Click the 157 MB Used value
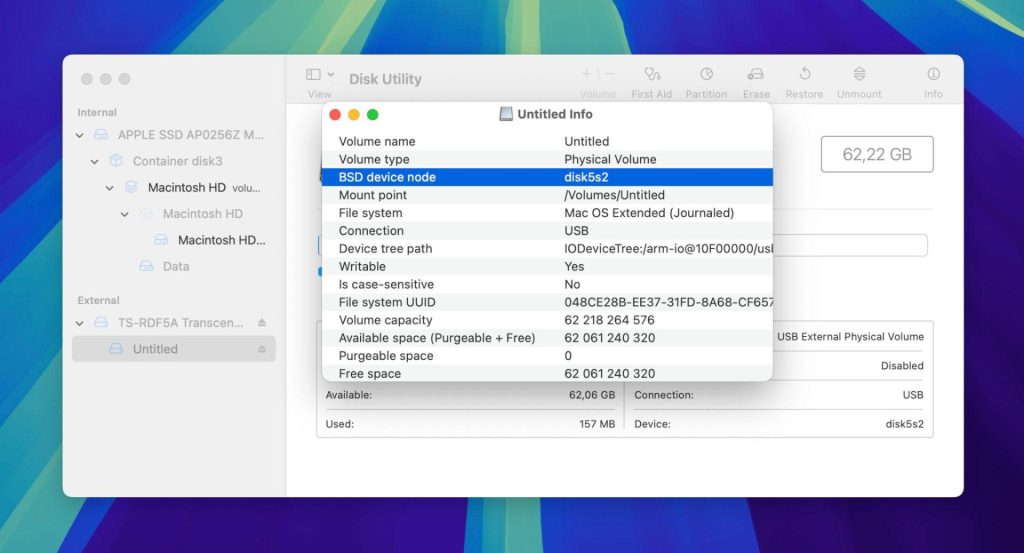1024x553 pixels. [x=597, y=424]
